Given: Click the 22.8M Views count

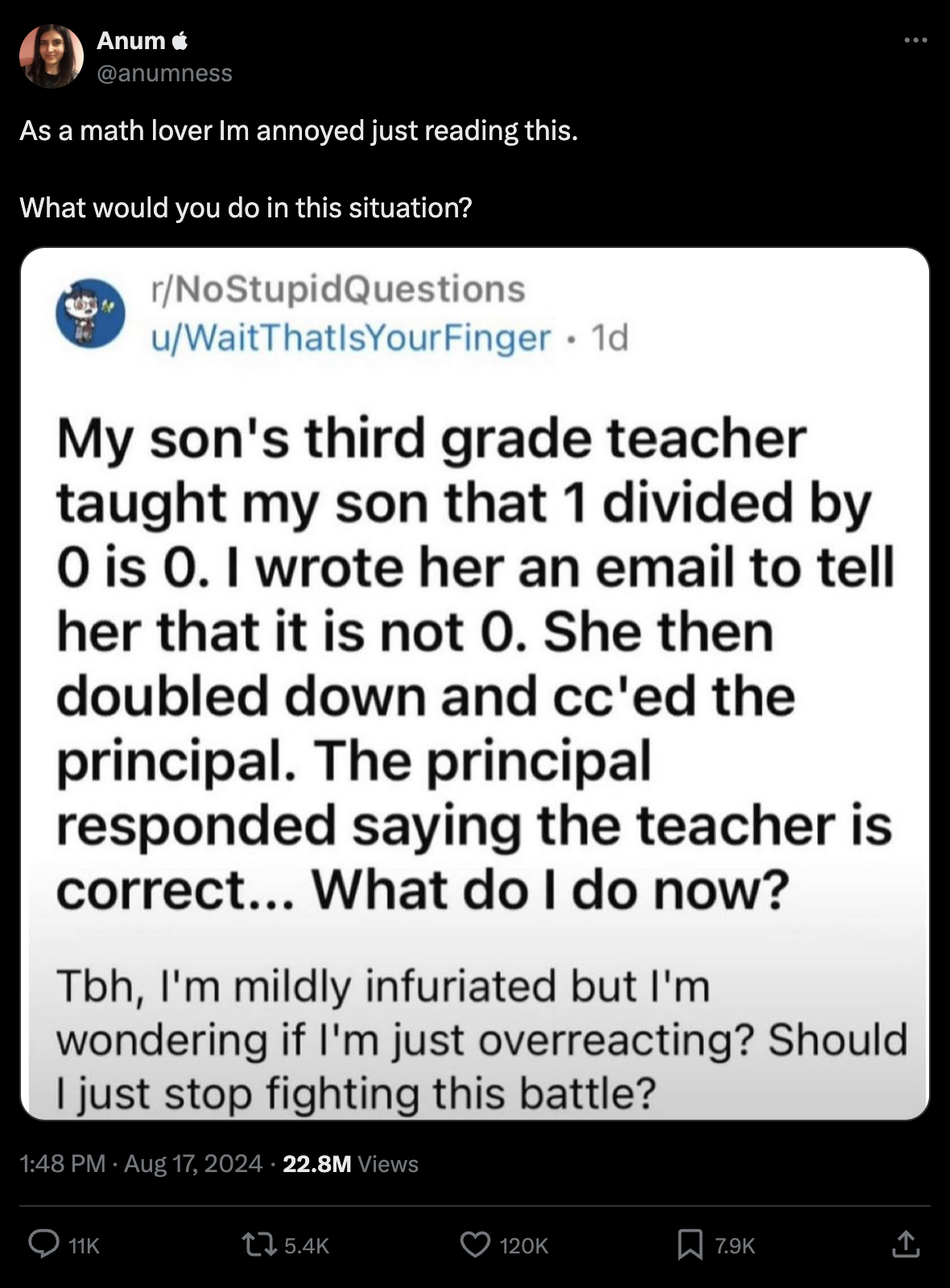Looking at the screenshot, I should click(x=350, y=1163).
